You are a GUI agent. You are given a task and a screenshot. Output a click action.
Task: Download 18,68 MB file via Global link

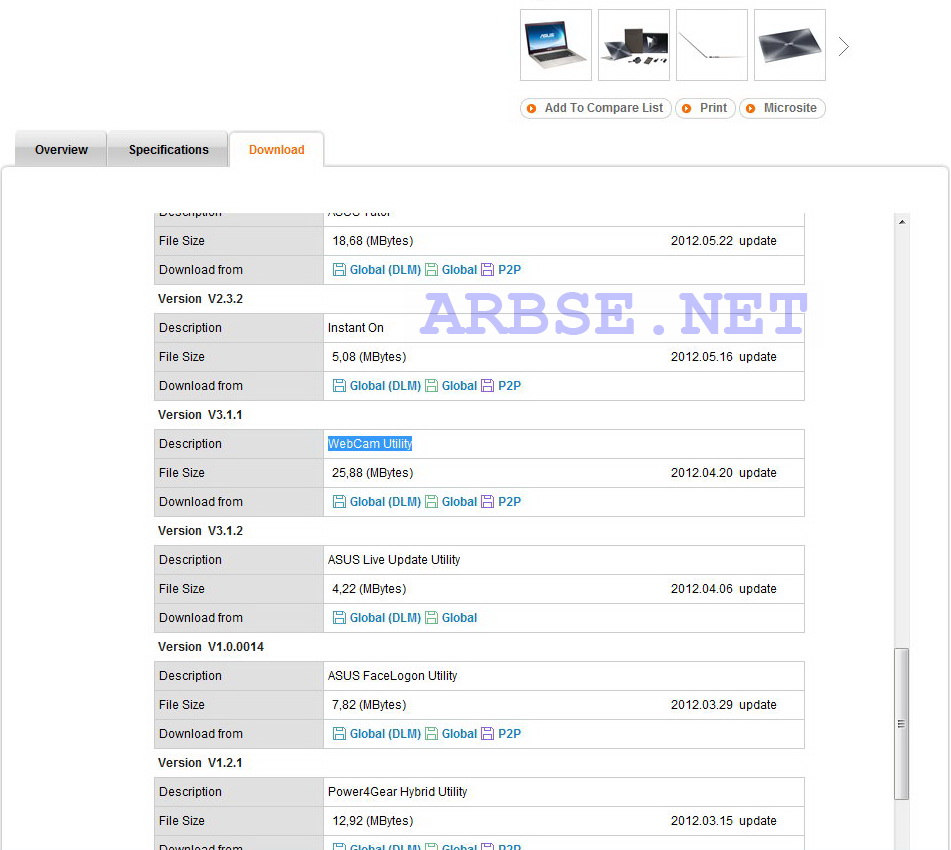pyautogui.click(x=459, y=270)
